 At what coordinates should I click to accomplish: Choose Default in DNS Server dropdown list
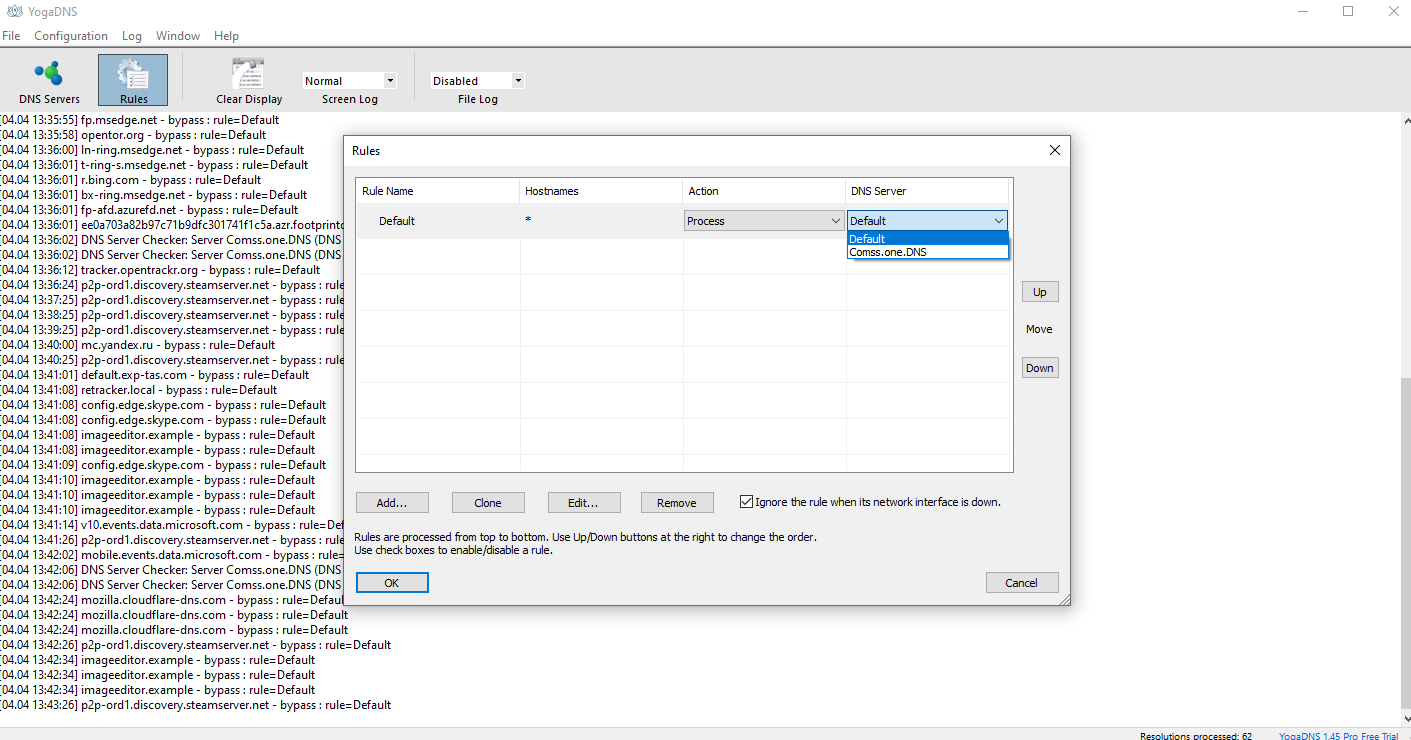927,239
